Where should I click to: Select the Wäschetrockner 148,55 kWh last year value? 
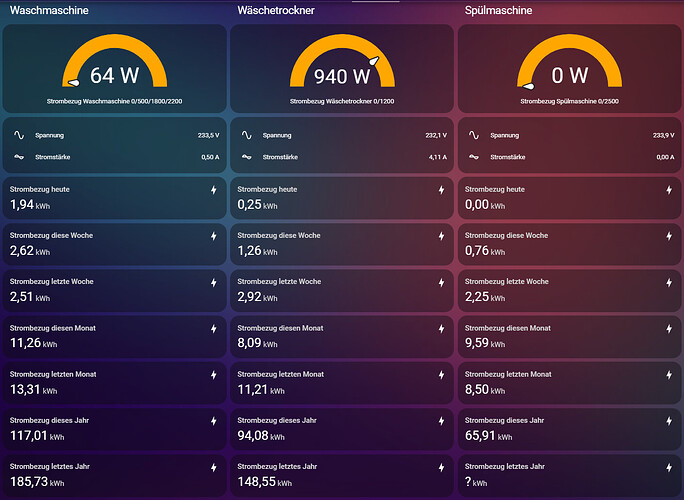264,482
